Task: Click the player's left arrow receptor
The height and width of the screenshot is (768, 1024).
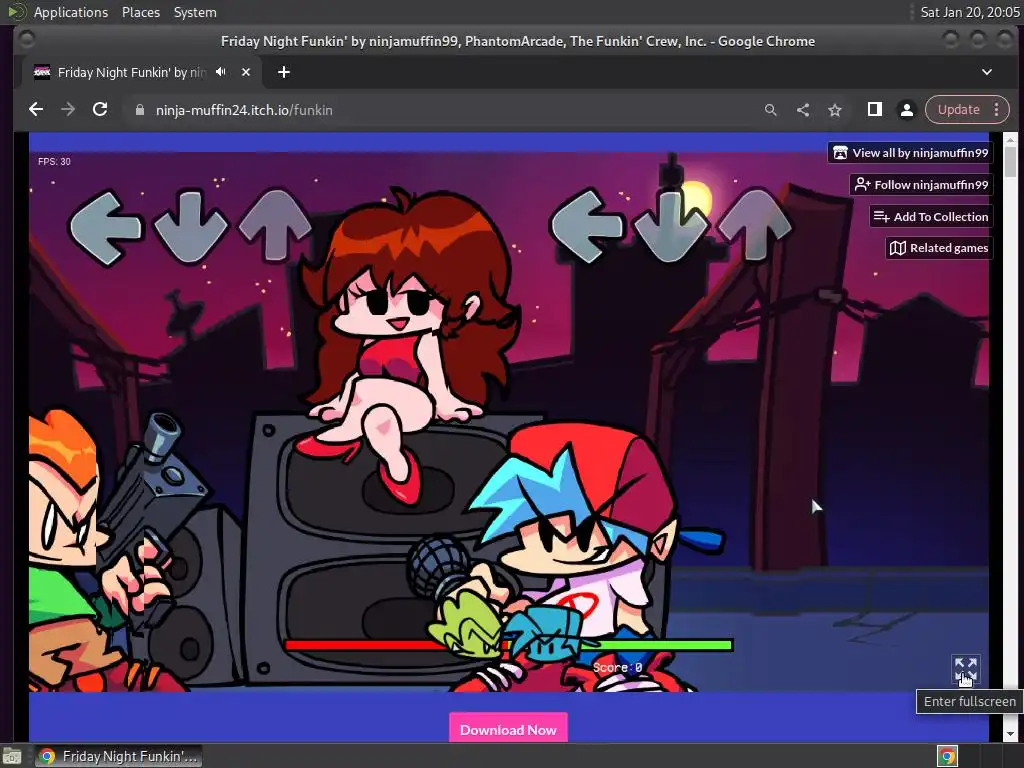Action: [587, 226]
